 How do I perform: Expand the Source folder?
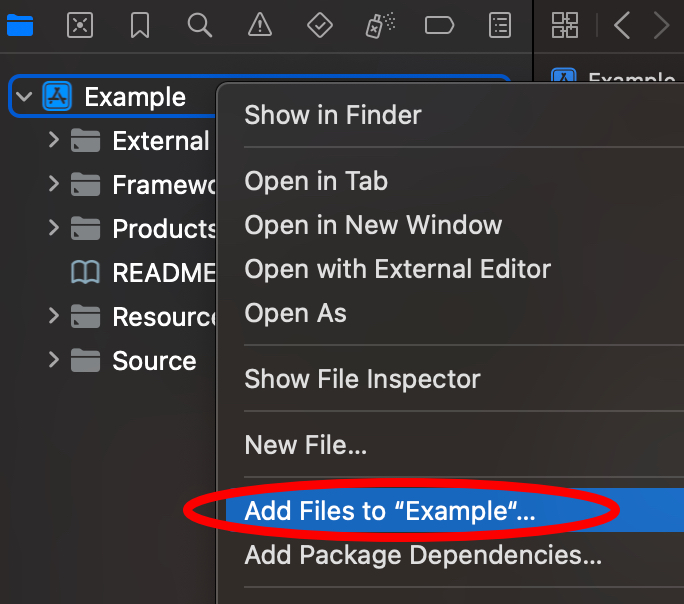tap(54, 360)
